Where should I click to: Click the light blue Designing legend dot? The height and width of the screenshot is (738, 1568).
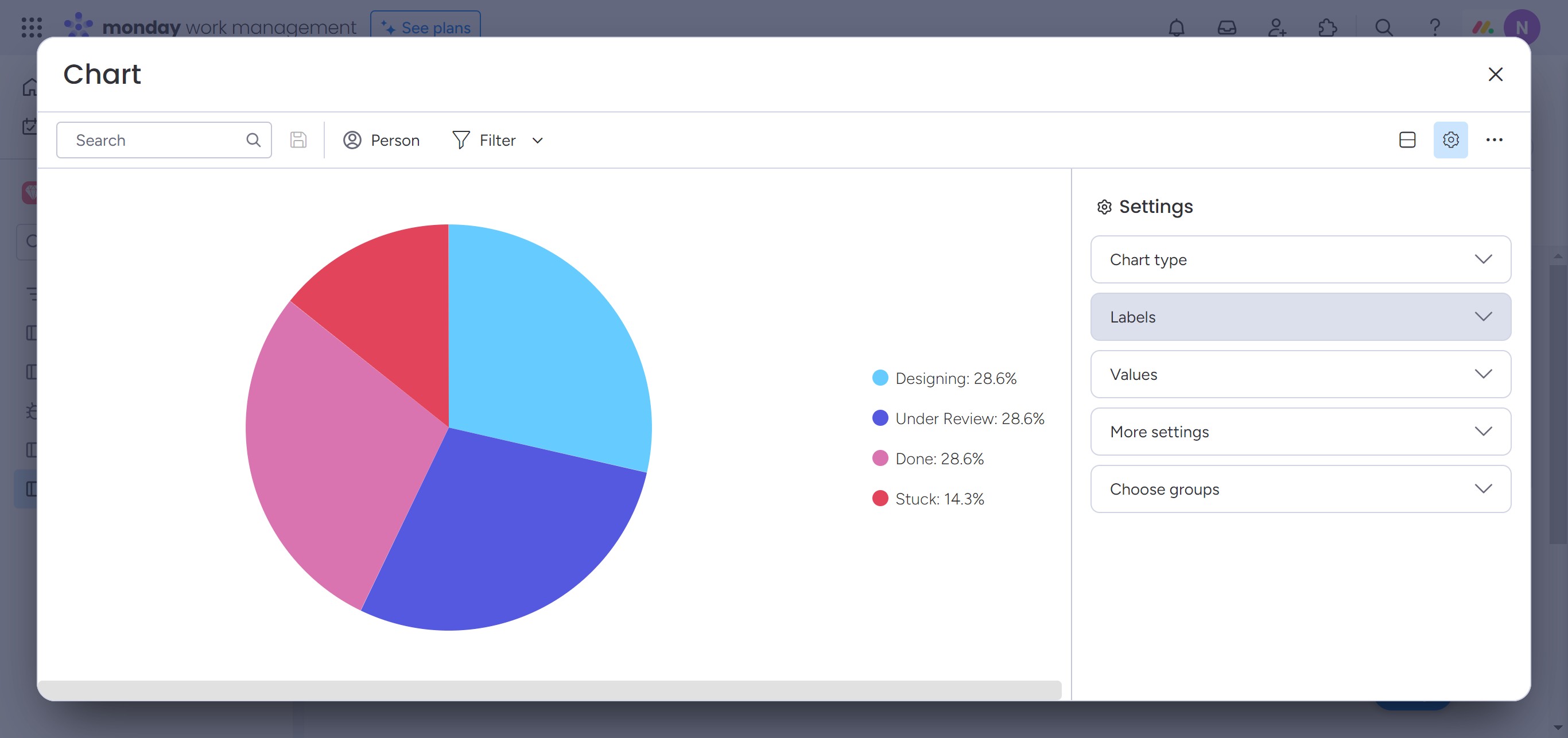click(x=880, y=378)
